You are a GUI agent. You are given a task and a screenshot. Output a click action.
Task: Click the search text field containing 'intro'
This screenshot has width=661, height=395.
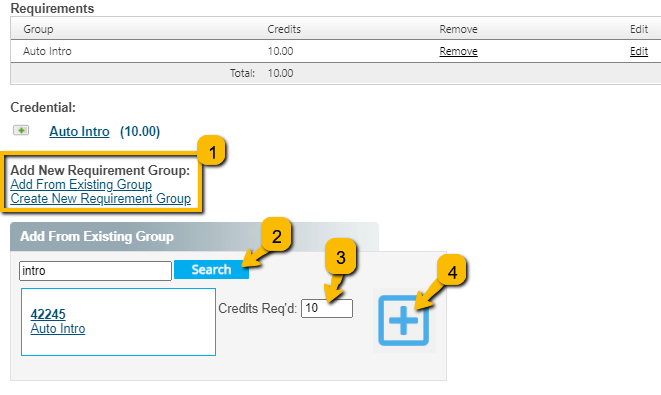click(95, 271)
